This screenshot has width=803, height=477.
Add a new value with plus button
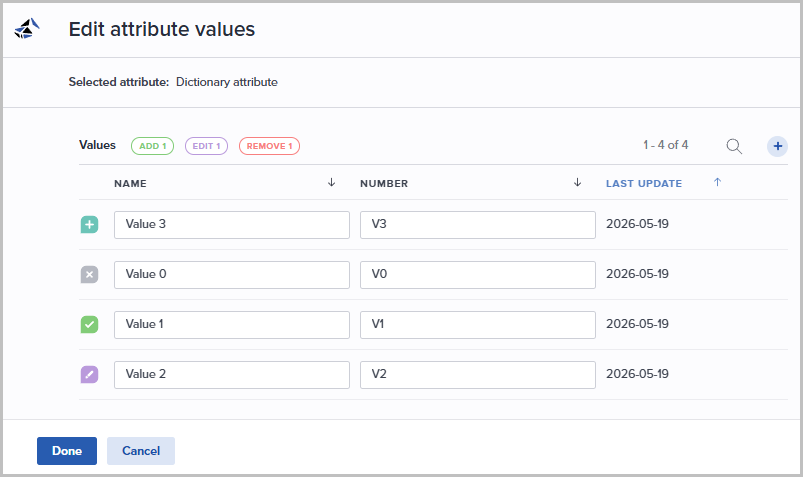point(777,146)
